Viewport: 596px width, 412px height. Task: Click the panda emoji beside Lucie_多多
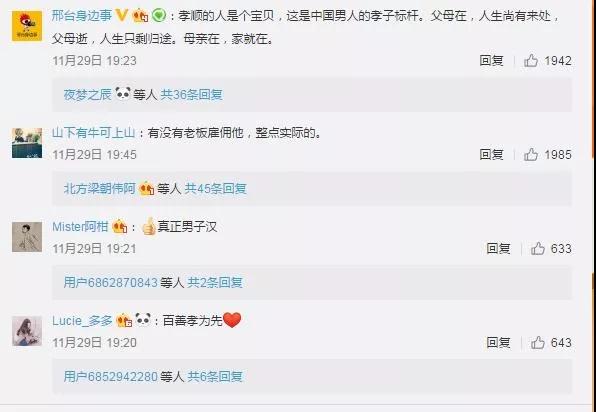click(x=143, y=320)
